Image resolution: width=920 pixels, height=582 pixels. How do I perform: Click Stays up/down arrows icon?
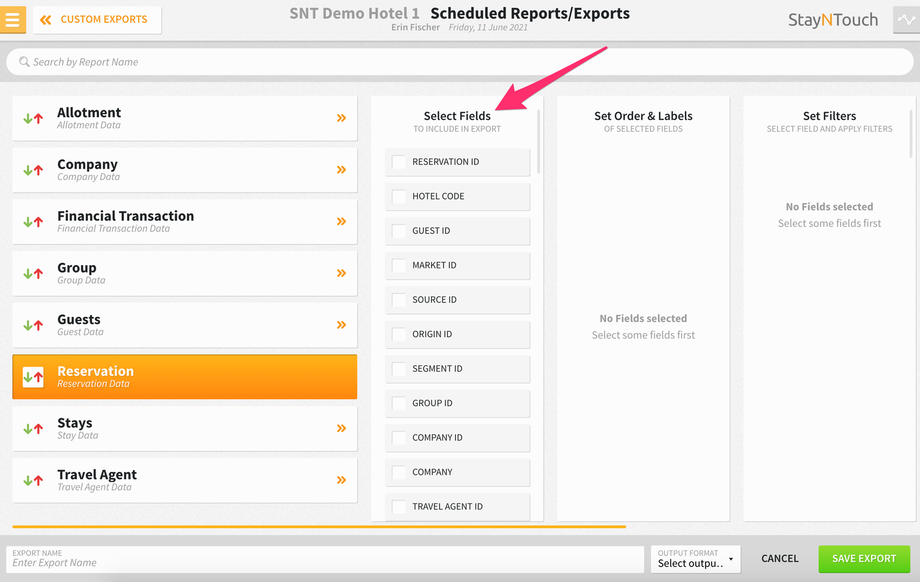tap(33, 428)
